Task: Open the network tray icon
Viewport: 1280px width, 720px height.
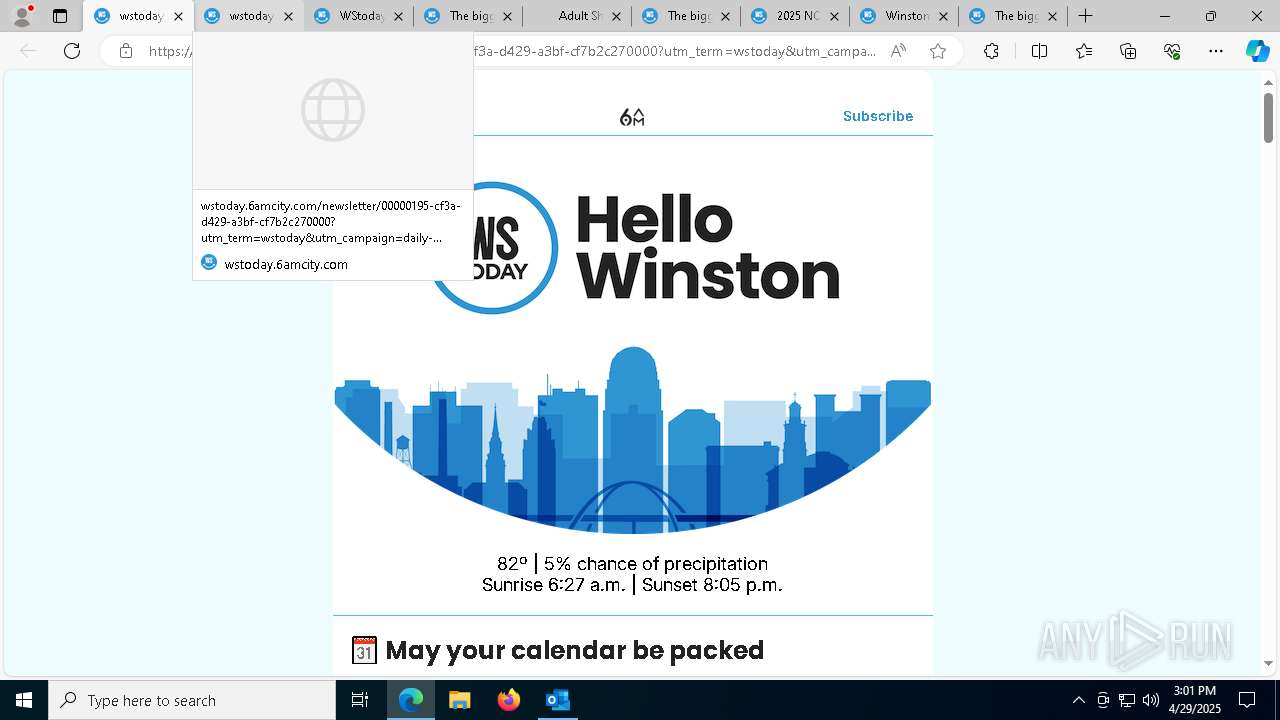Action: tap(1127, 700)
